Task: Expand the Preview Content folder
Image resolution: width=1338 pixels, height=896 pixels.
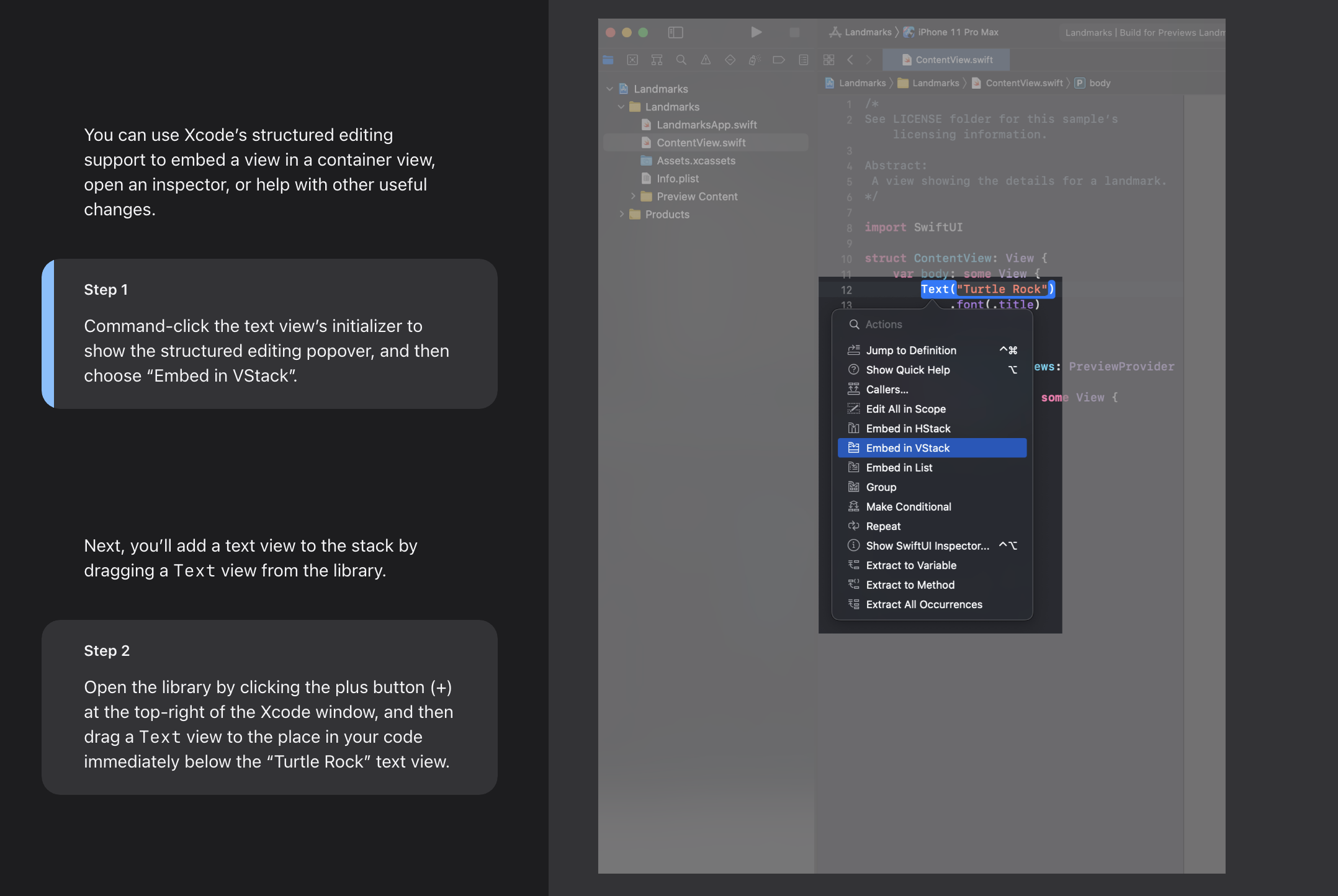Action: point(633,196)
